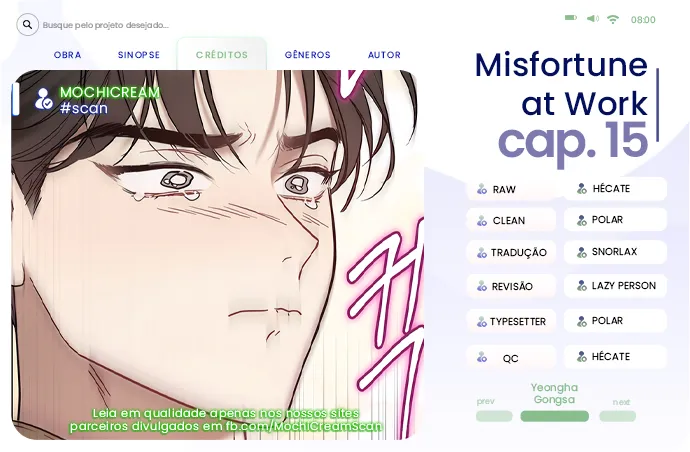
Task: Click the crying character cover image
Action: pos(214,254)
